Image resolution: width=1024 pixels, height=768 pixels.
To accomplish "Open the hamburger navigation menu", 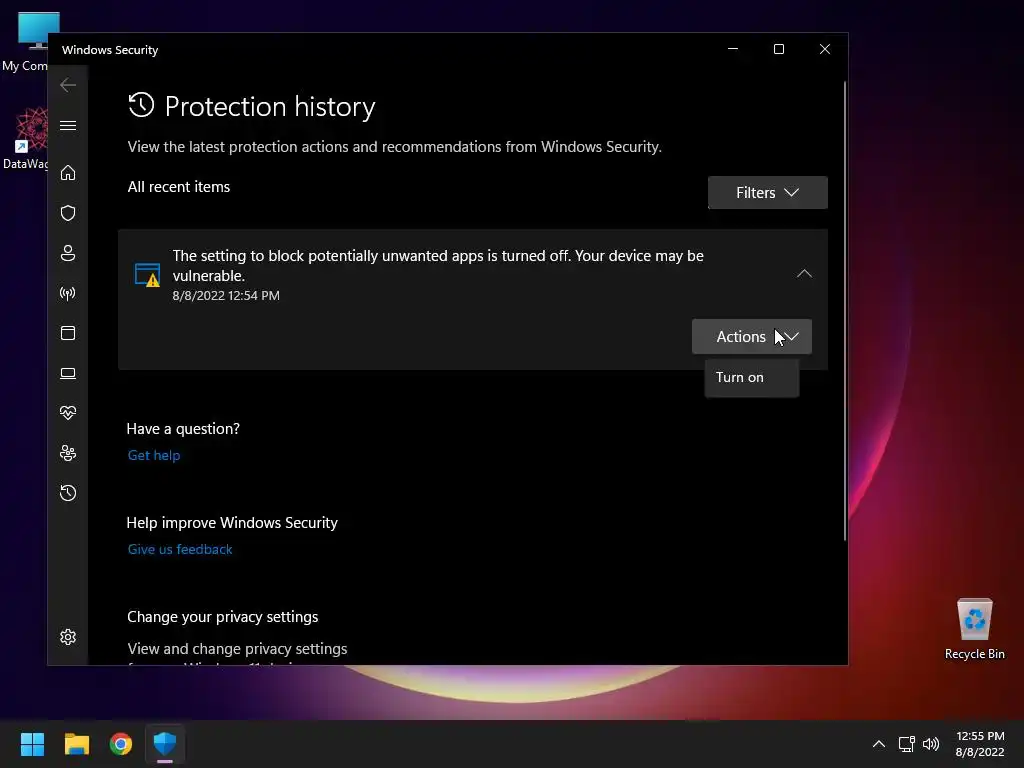I will pyautogui.click(x=68, y=125).
